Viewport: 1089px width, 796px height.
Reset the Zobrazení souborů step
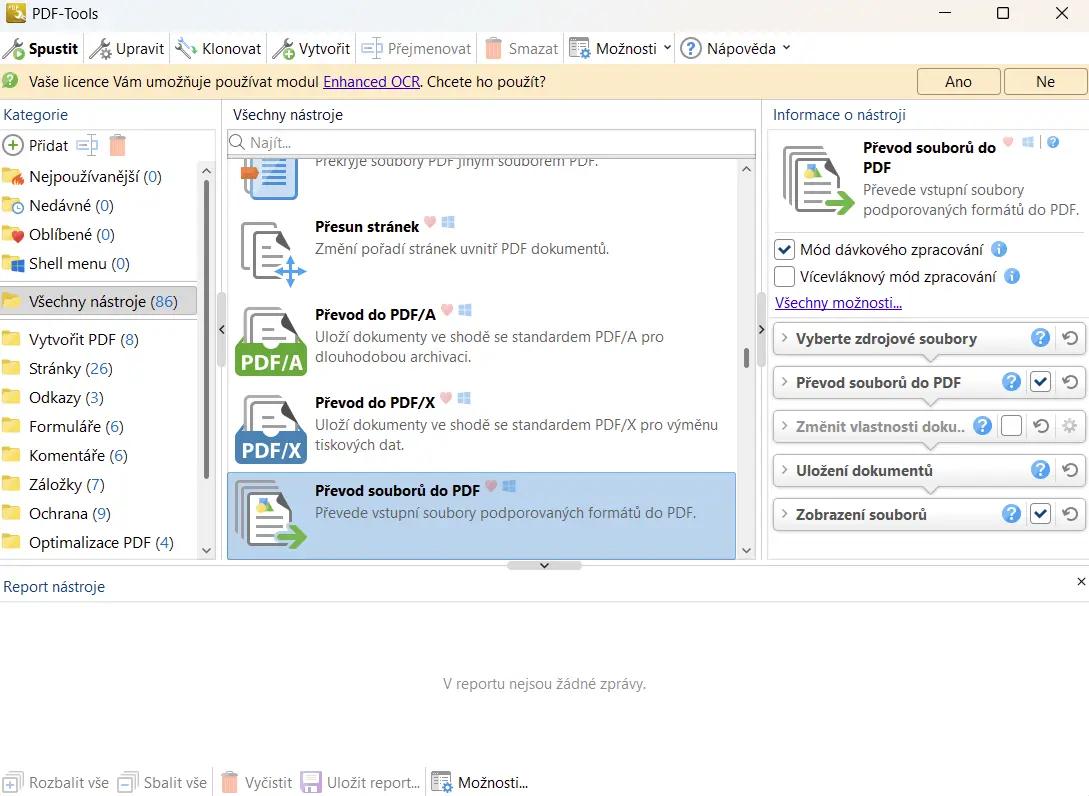pyautogui.click(x=1070, y=514)
